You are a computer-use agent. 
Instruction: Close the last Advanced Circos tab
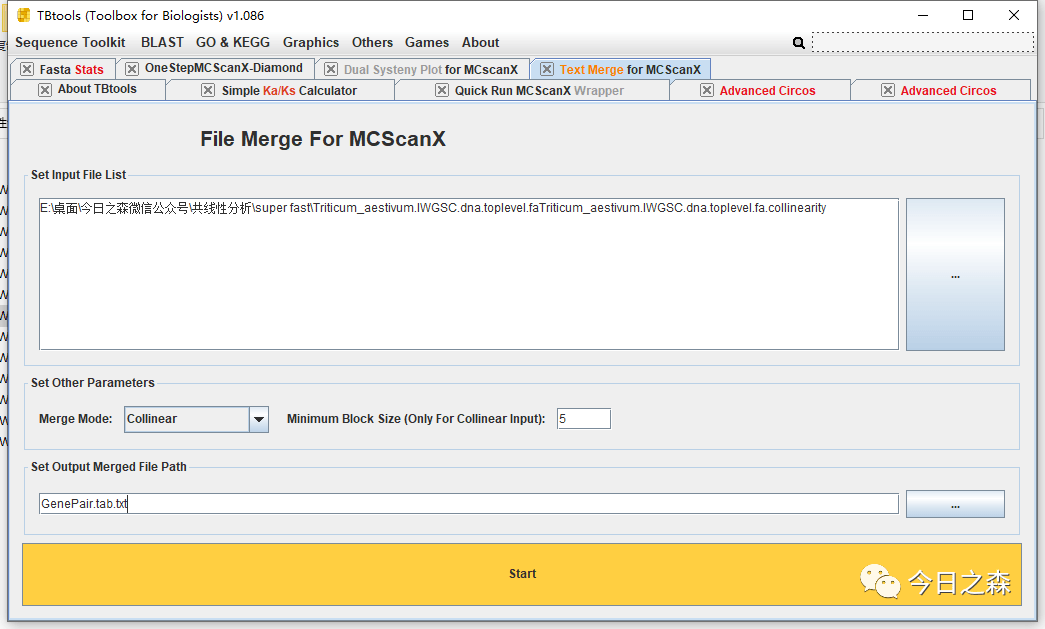click(x=888, y=90)
